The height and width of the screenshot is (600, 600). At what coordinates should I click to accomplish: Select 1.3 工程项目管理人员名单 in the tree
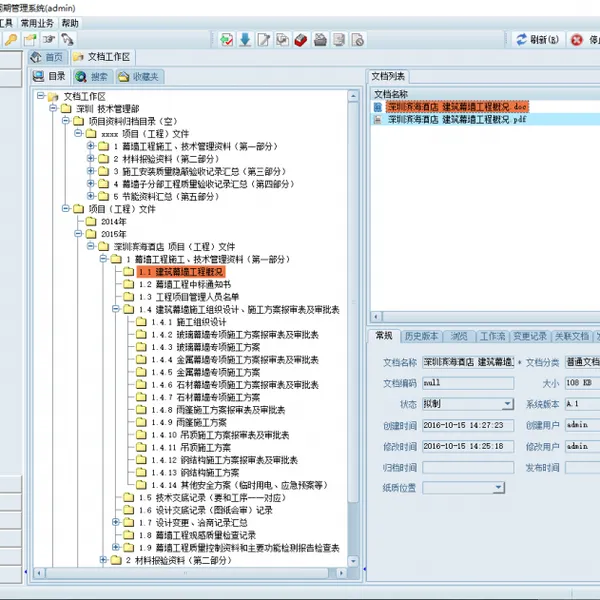(189, 297)
